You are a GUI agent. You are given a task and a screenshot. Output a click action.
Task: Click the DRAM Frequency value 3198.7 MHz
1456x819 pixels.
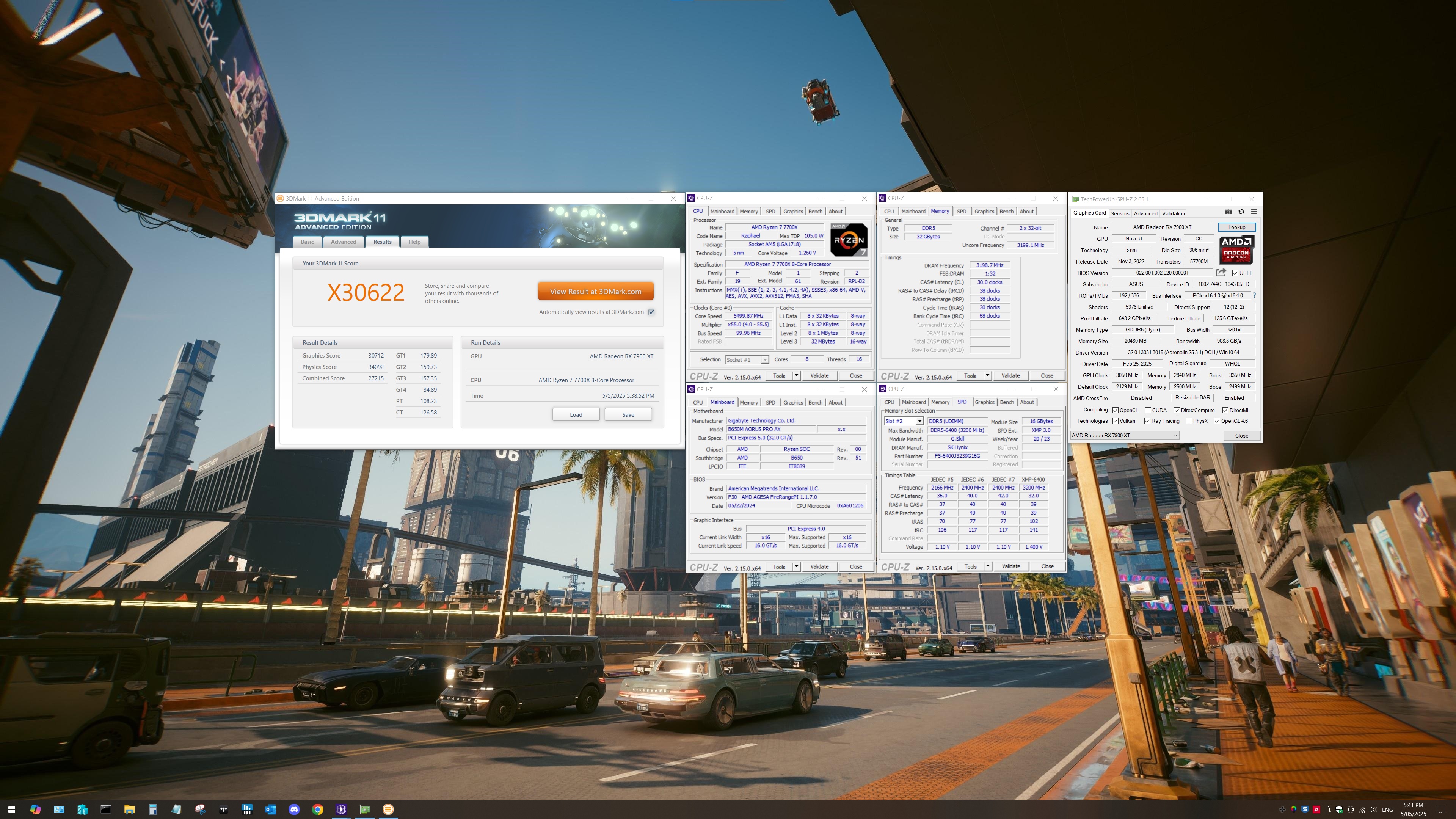point(990,265)
